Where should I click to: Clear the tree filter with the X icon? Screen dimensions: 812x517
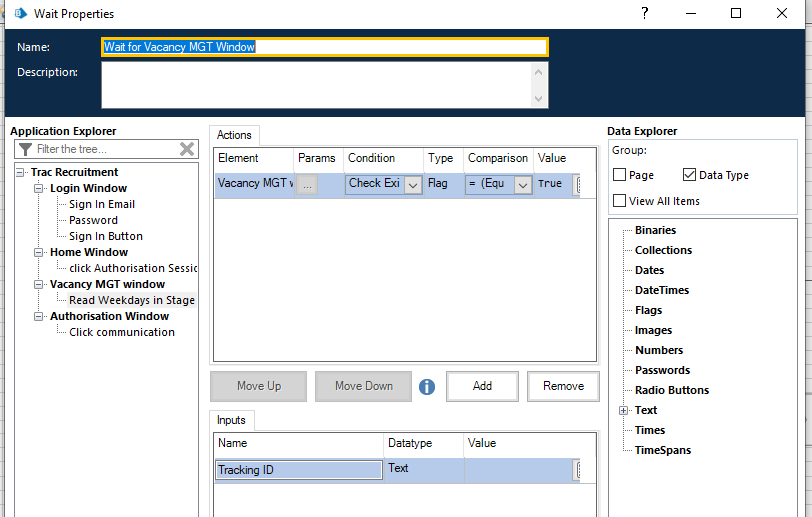187,149
